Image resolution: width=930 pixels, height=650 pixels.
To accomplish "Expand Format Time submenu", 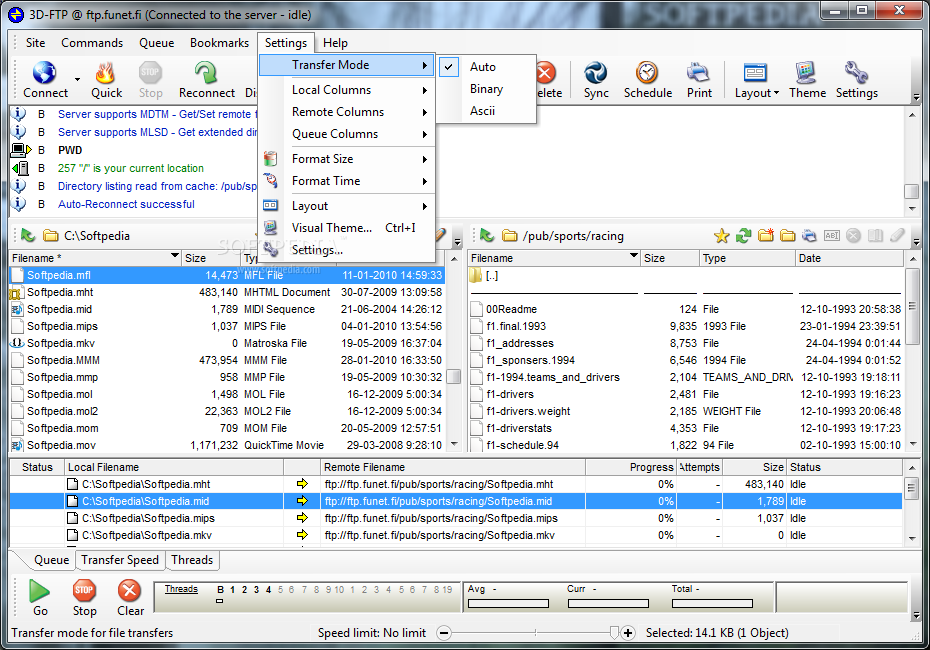I will pyautogui.click(x=347, y=181).
